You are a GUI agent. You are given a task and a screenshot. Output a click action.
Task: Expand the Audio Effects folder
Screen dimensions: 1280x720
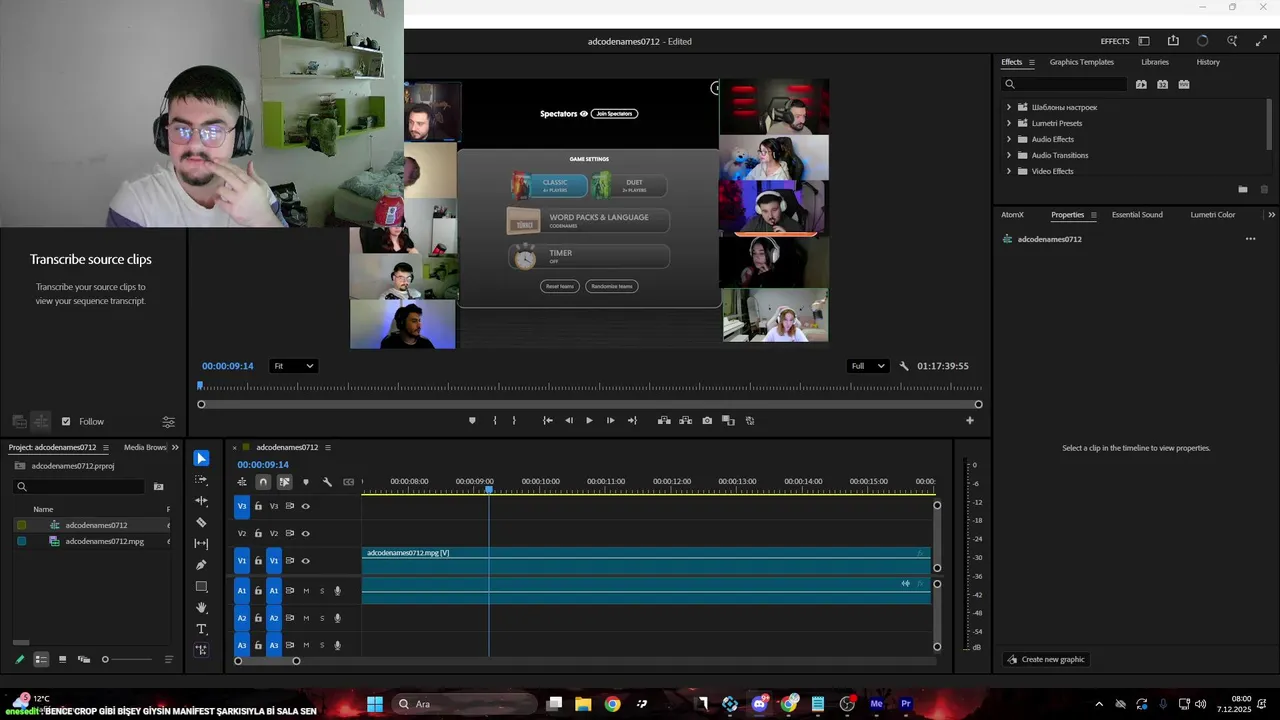click(1008, 139)
